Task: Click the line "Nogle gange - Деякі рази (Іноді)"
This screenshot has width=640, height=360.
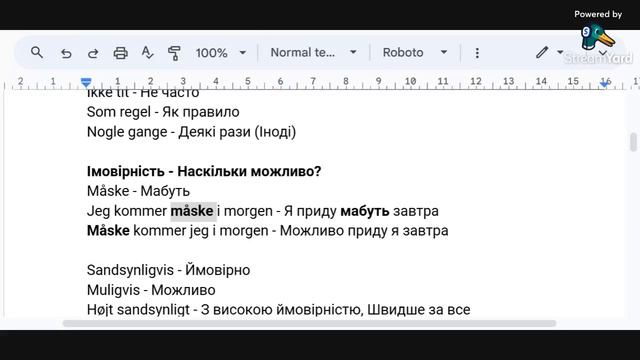Action: pos(191,132)
